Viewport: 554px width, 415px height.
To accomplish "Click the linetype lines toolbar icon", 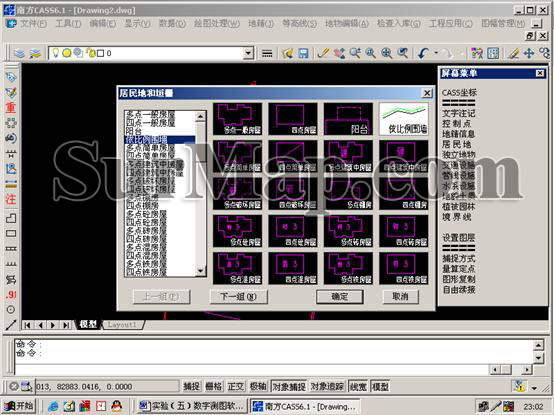I will point(267,54).
